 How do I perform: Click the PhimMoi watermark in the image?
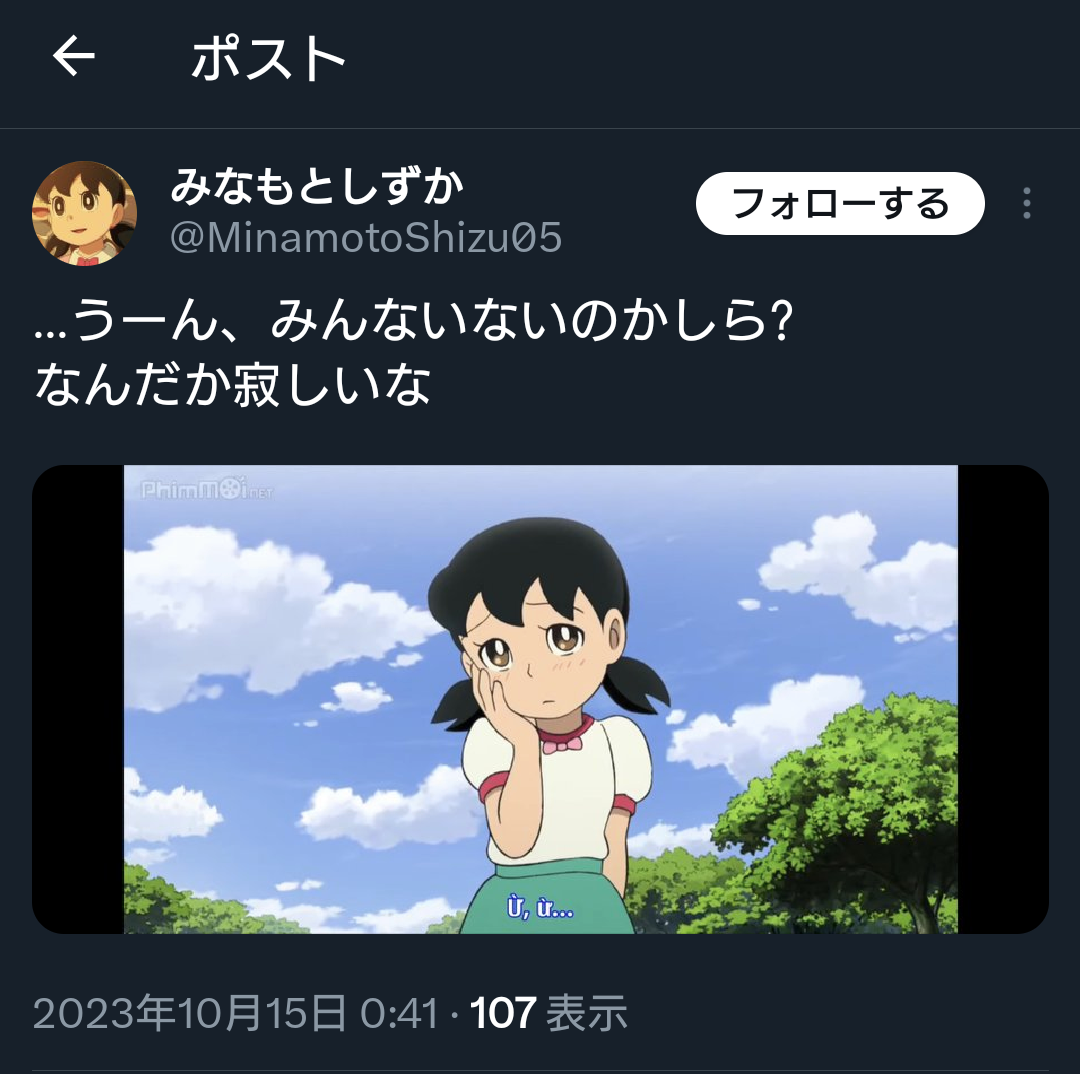pyautogui.click(x=207, y=490)
